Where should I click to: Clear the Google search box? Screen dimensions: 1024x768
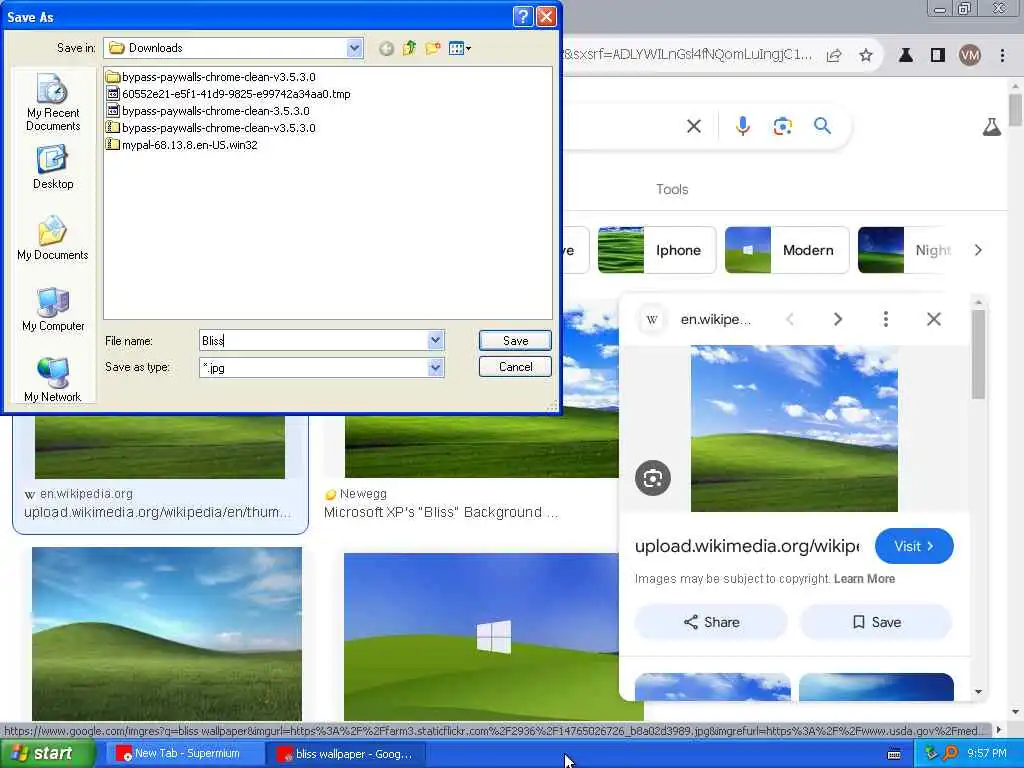click(694, 126)
